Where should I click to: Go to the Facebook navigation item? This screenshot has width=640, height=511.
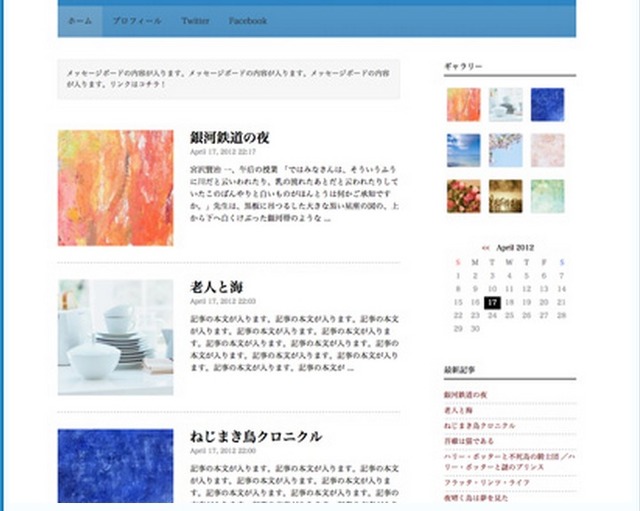tap(248, 21)
